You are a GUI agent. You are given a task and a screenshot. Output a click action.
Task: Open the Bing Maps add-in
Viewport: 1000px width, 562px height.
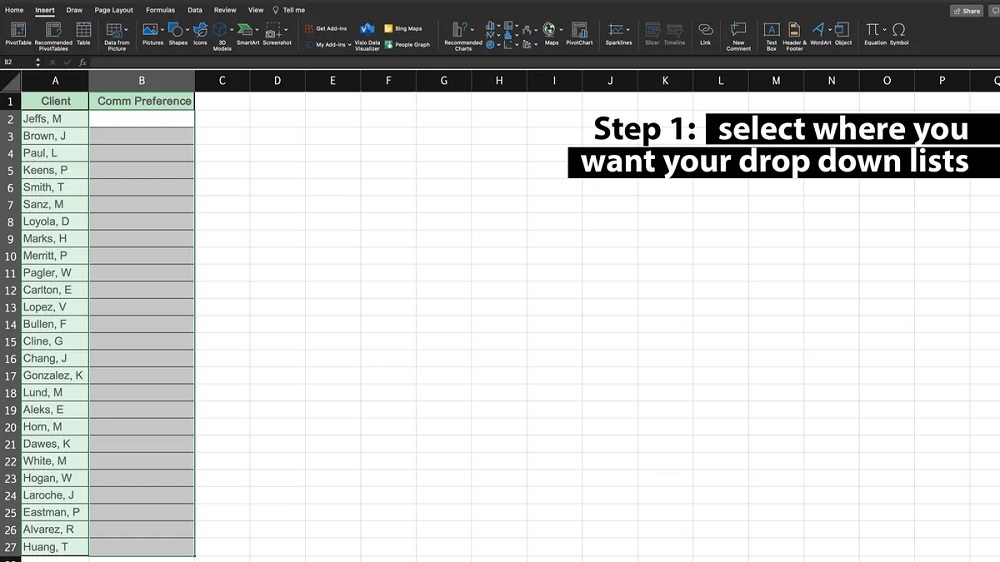[402, 29]
